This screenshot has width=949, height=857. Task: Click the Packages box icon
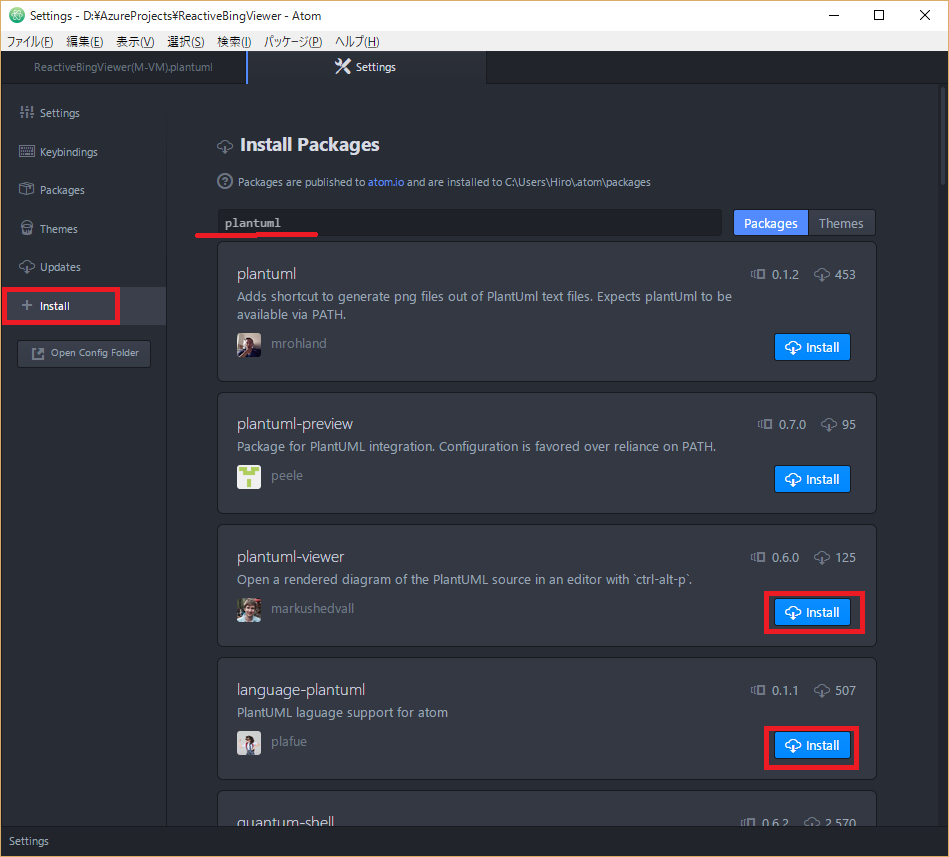27,189
